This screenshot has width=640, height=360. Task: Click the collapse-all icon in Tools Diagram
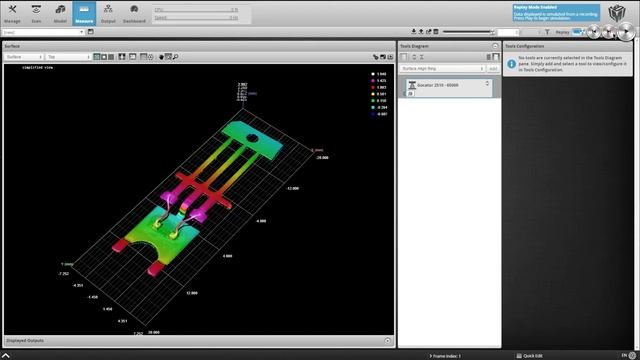414,57
